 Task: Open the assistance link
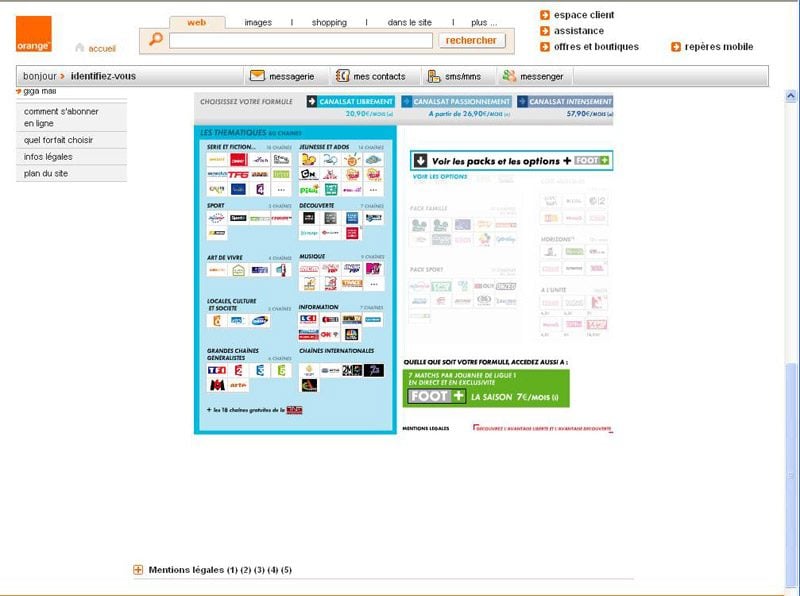pos(579,31)
